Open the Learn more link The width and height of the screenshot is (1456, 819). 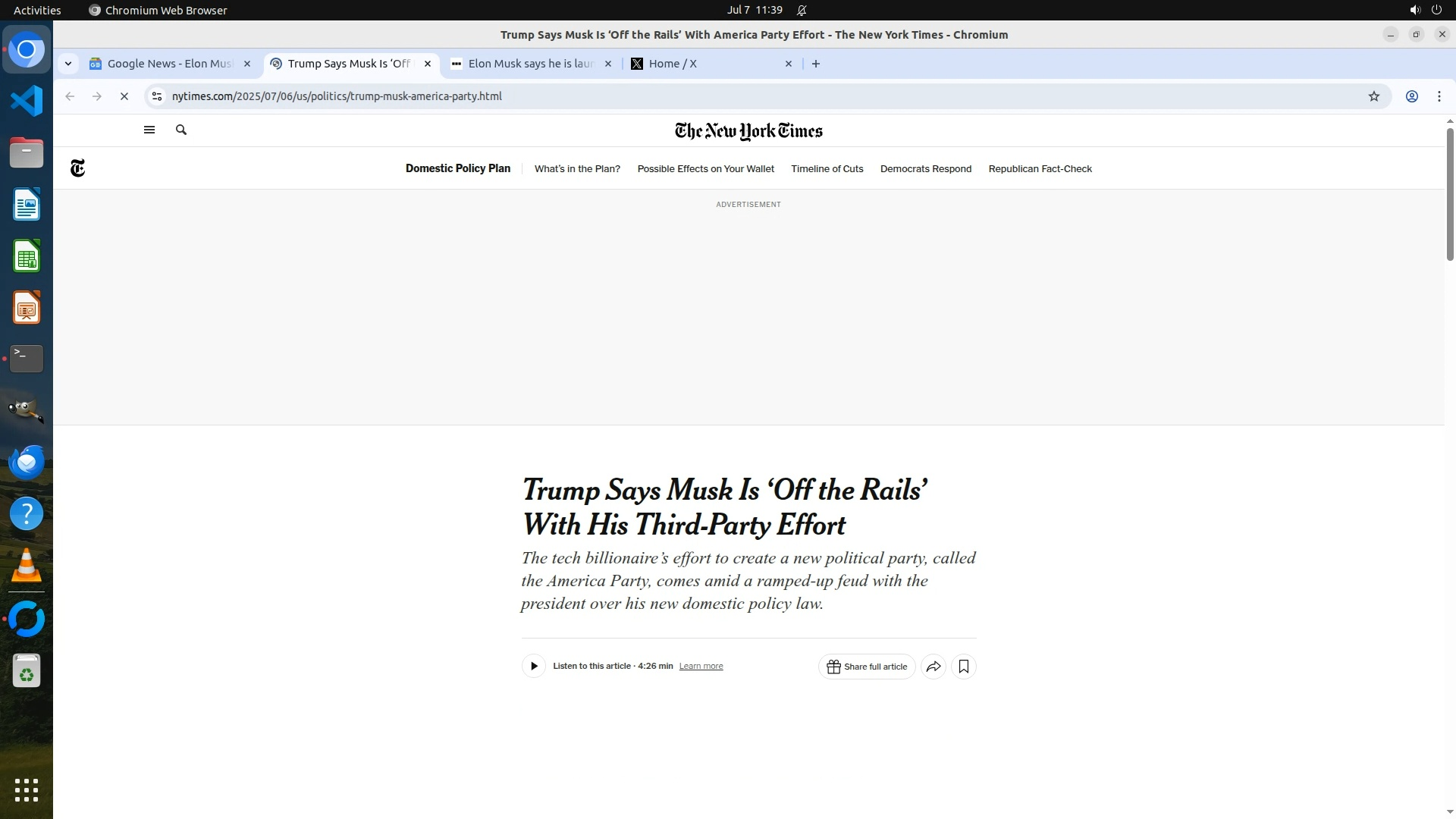(x=701, y=667)
